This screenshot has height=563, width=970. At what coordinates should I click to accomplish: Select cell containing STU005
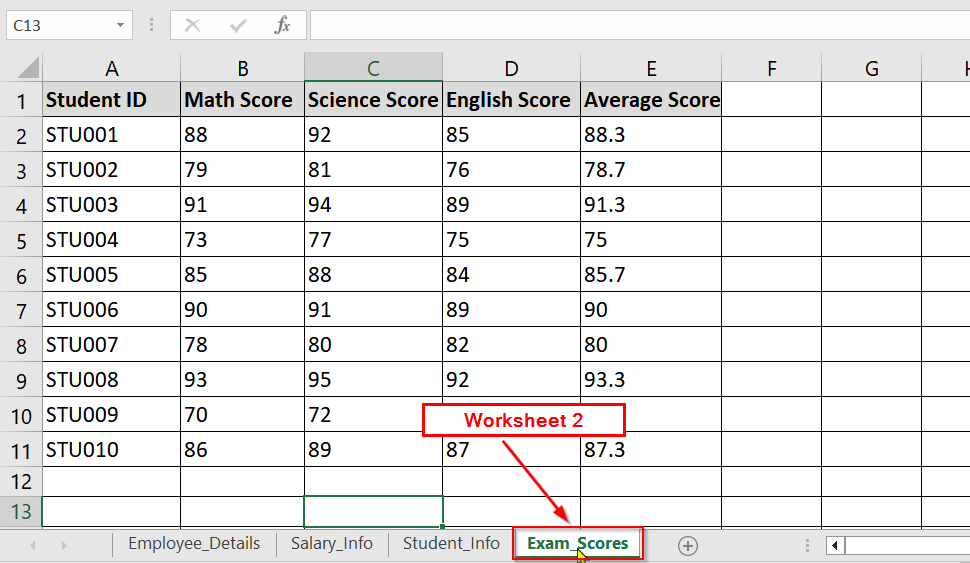point(111,275)
